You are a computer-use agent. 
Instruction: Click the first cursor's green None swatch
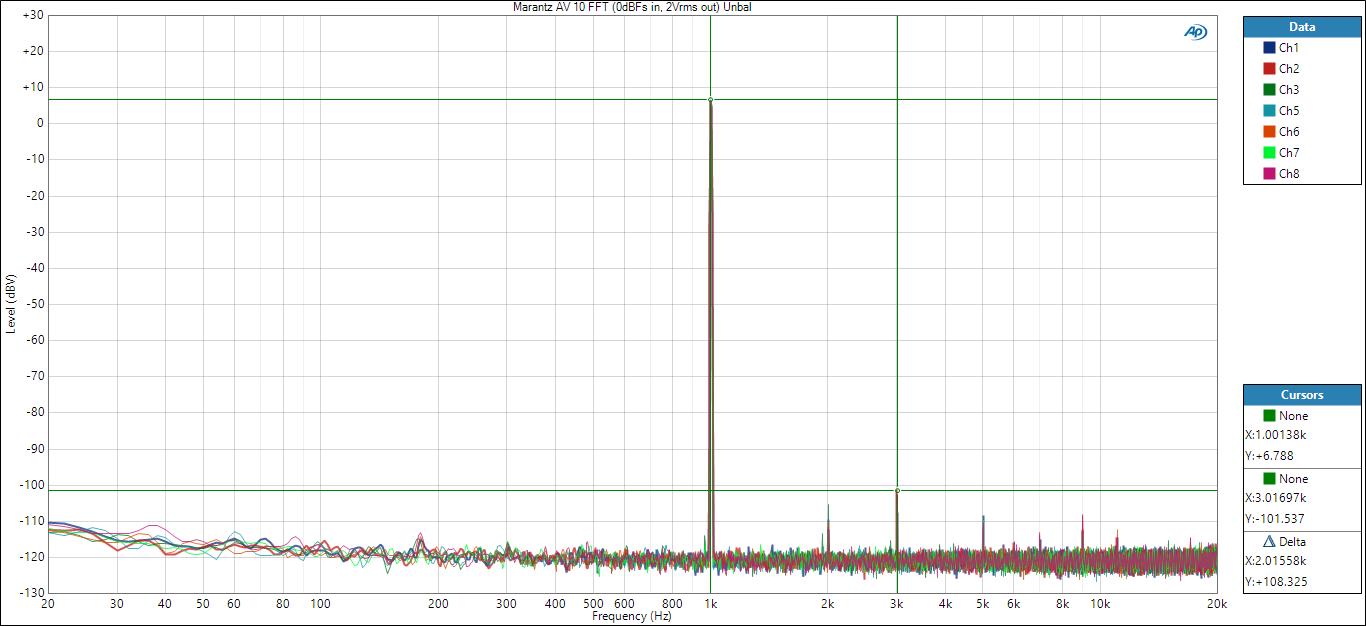pyautogui.click(x=1269, y=416)
